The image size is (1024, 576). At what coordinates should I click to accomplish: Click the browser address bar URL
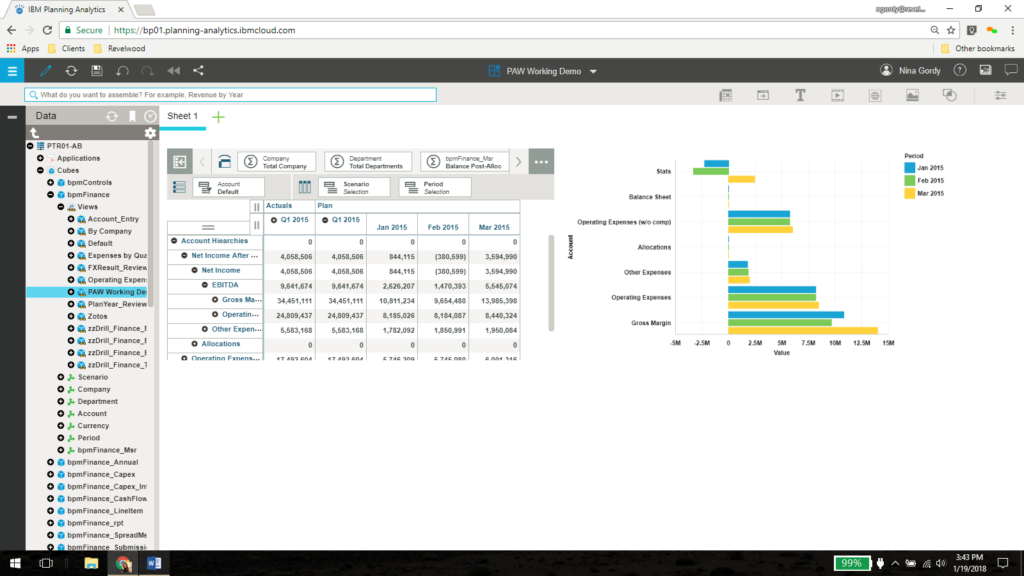[204, 30]
